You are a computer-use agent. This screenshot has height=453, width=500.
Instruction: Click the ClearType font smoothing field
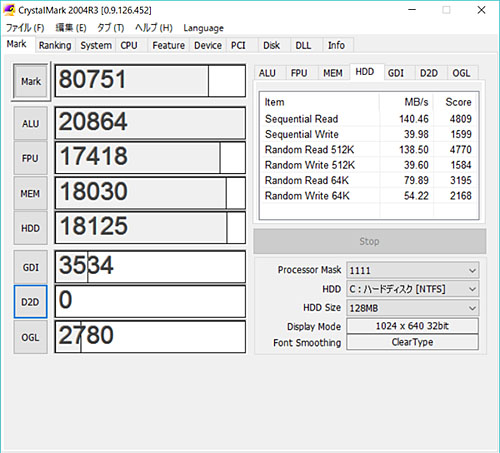tap(412, 342)
